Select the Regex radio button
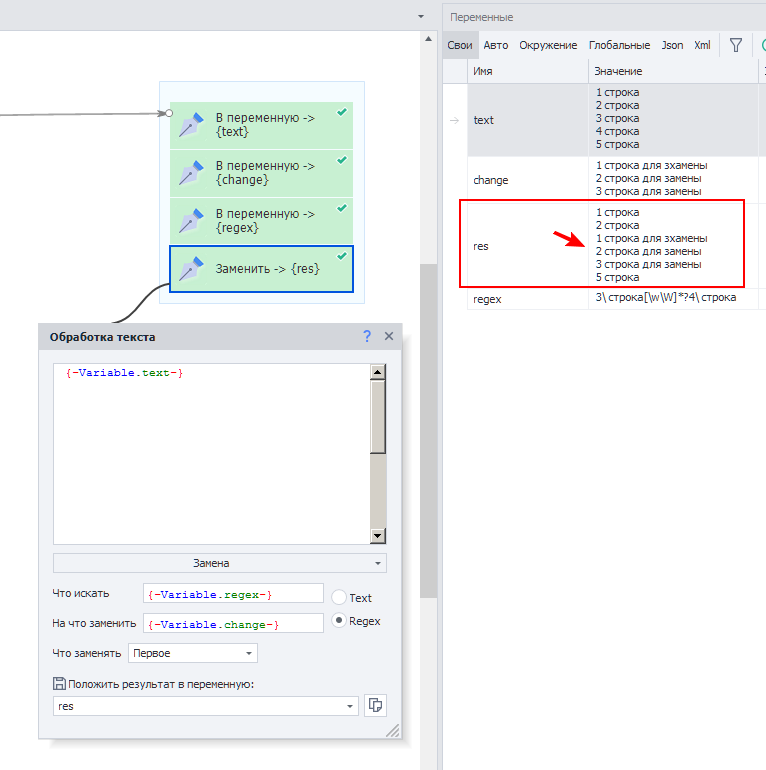766x770 pixels. pos(339,620)
